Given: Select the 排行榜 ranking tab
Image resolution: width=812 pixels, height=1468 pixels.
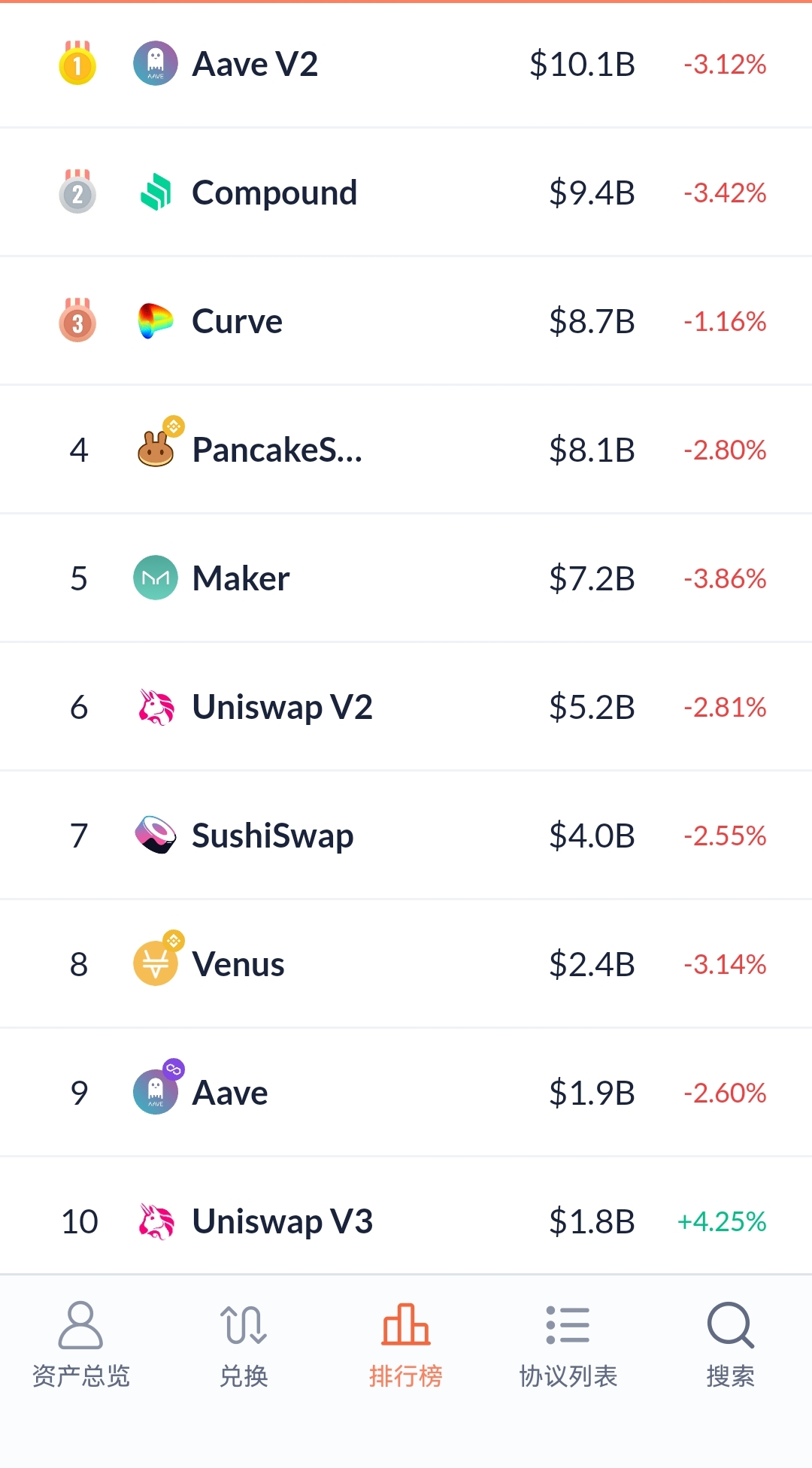Looking at the screenshot, I should (x=406, y=1344).
